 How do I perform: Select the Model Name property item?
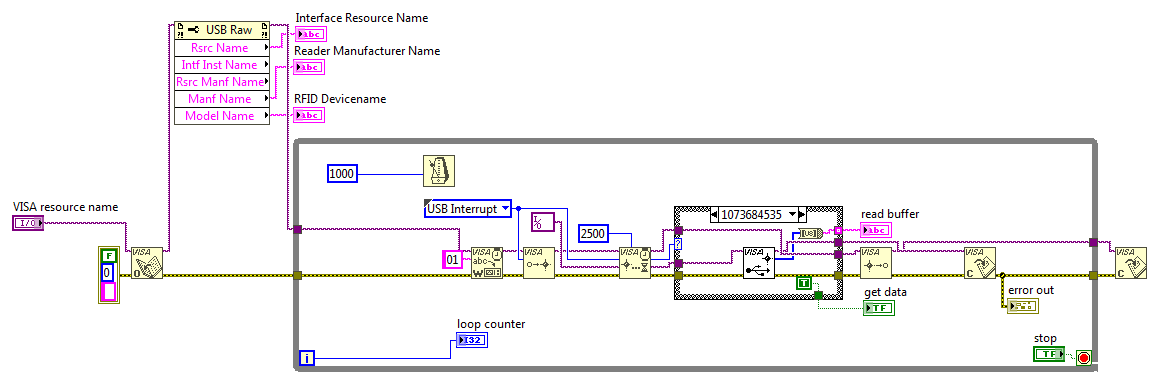(x=222, y=116)
